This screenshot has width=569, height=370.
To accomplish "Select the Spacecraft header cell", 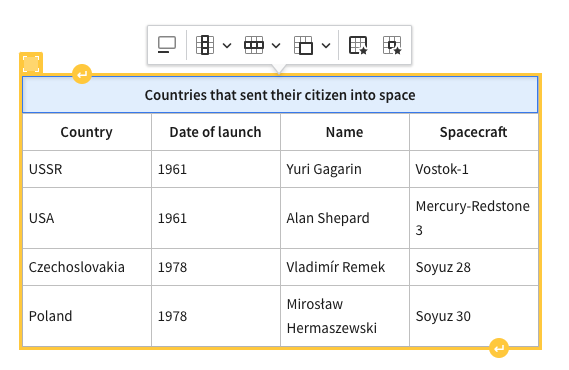I will point(474,132).
